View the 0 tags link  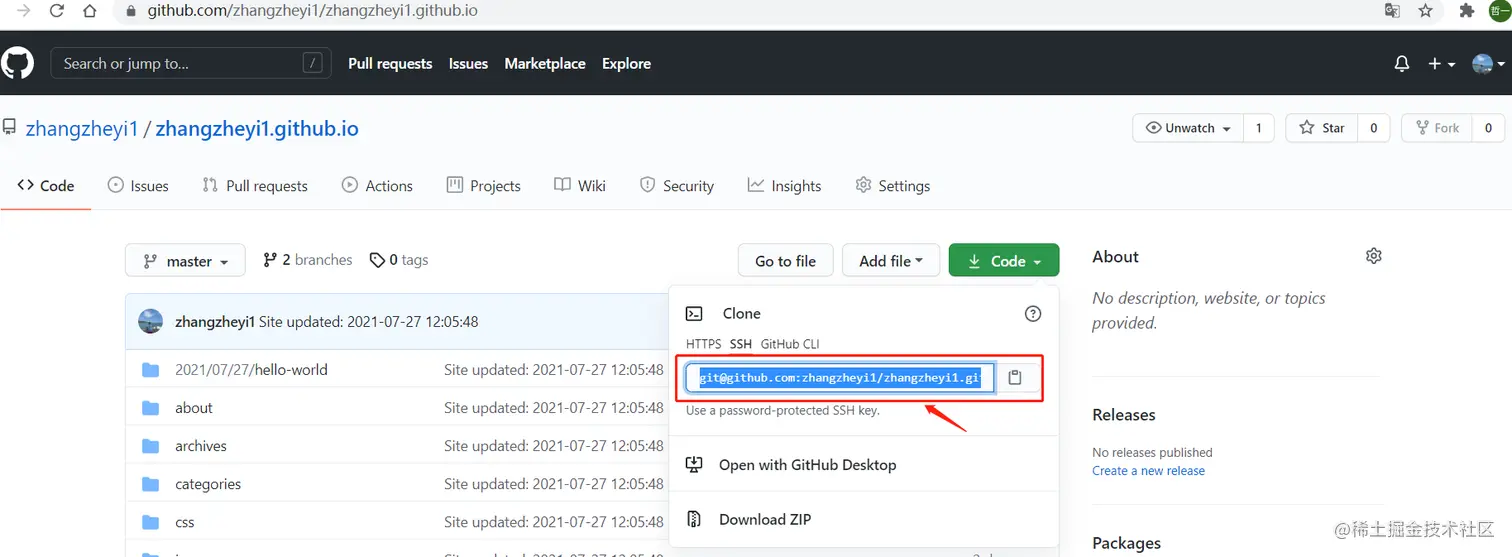(399, 260)
